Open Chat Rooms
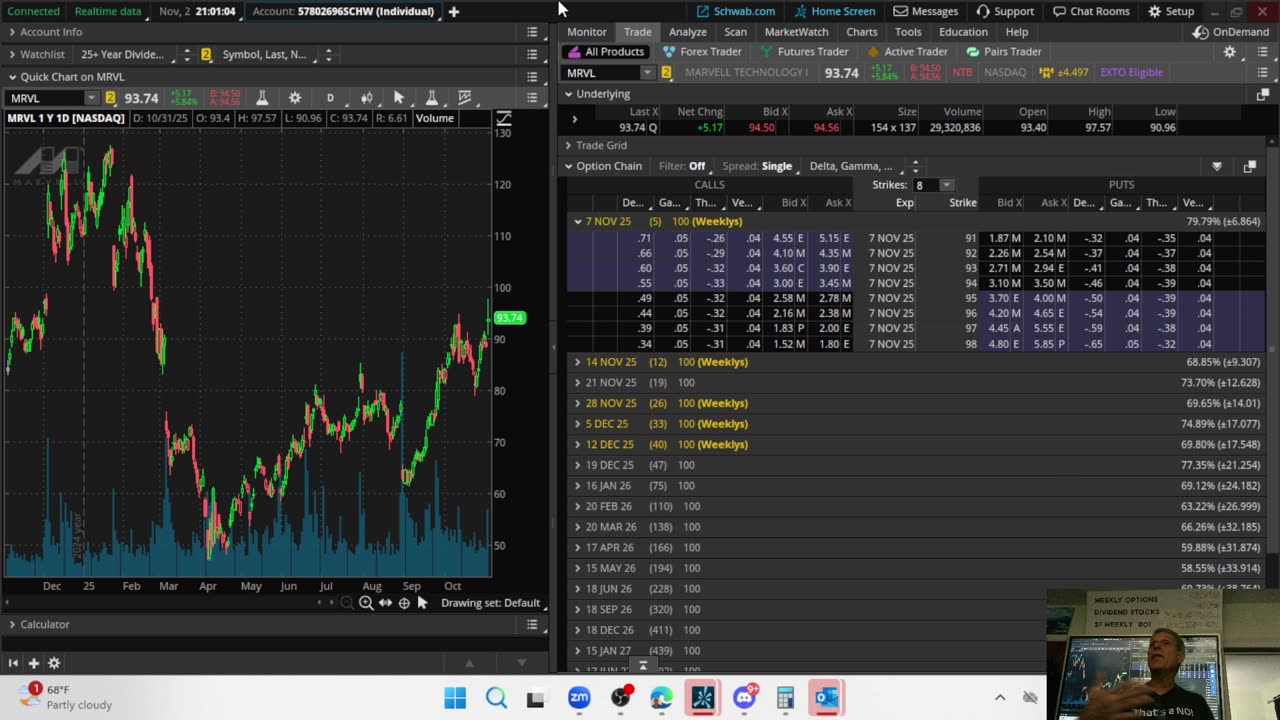Screen dimensions: 1280x720 (x=1091, y=11)
